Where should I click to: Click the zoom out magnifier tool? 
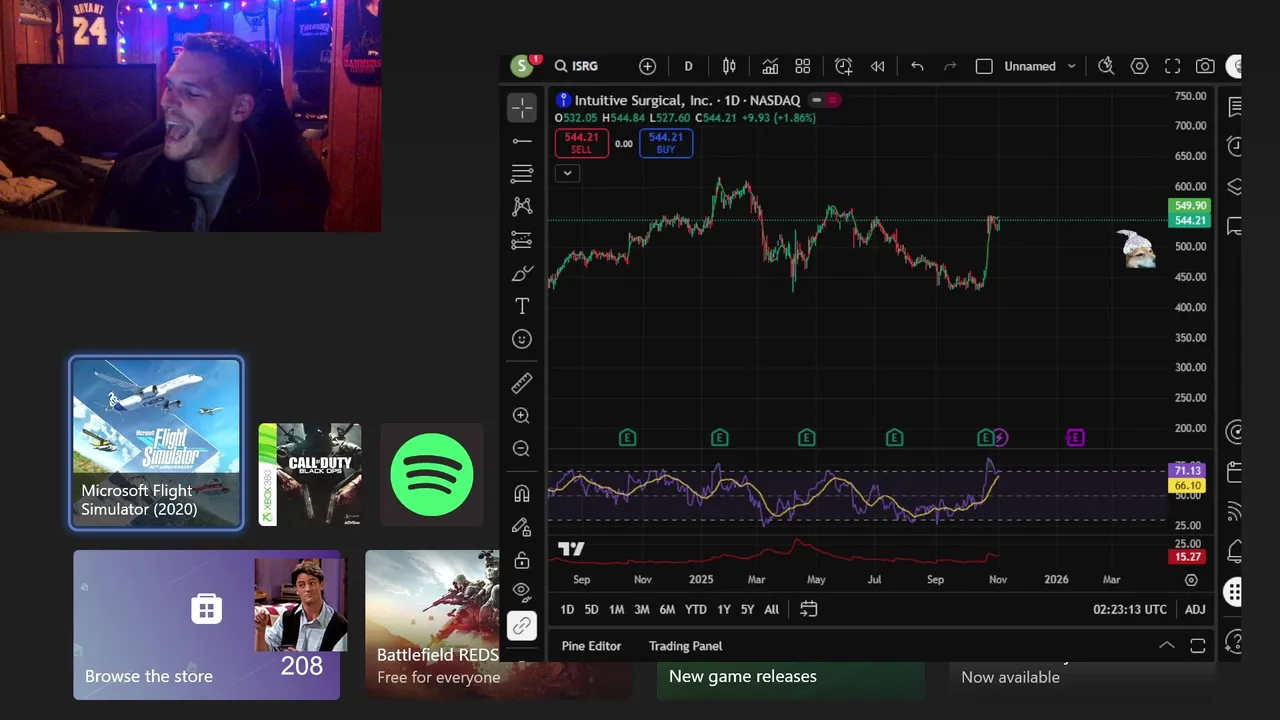[x=522, y=449]
